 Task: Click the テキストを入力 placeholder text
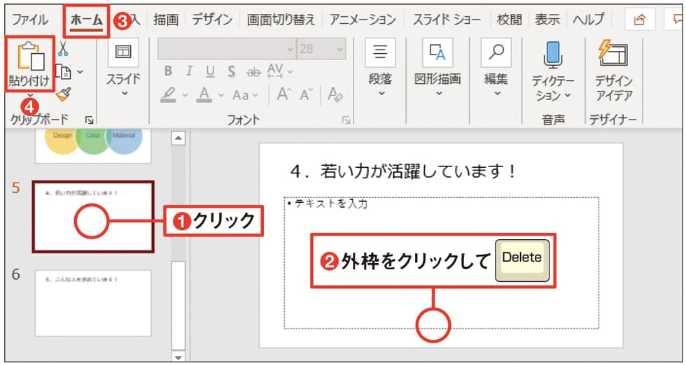(332, 204)
